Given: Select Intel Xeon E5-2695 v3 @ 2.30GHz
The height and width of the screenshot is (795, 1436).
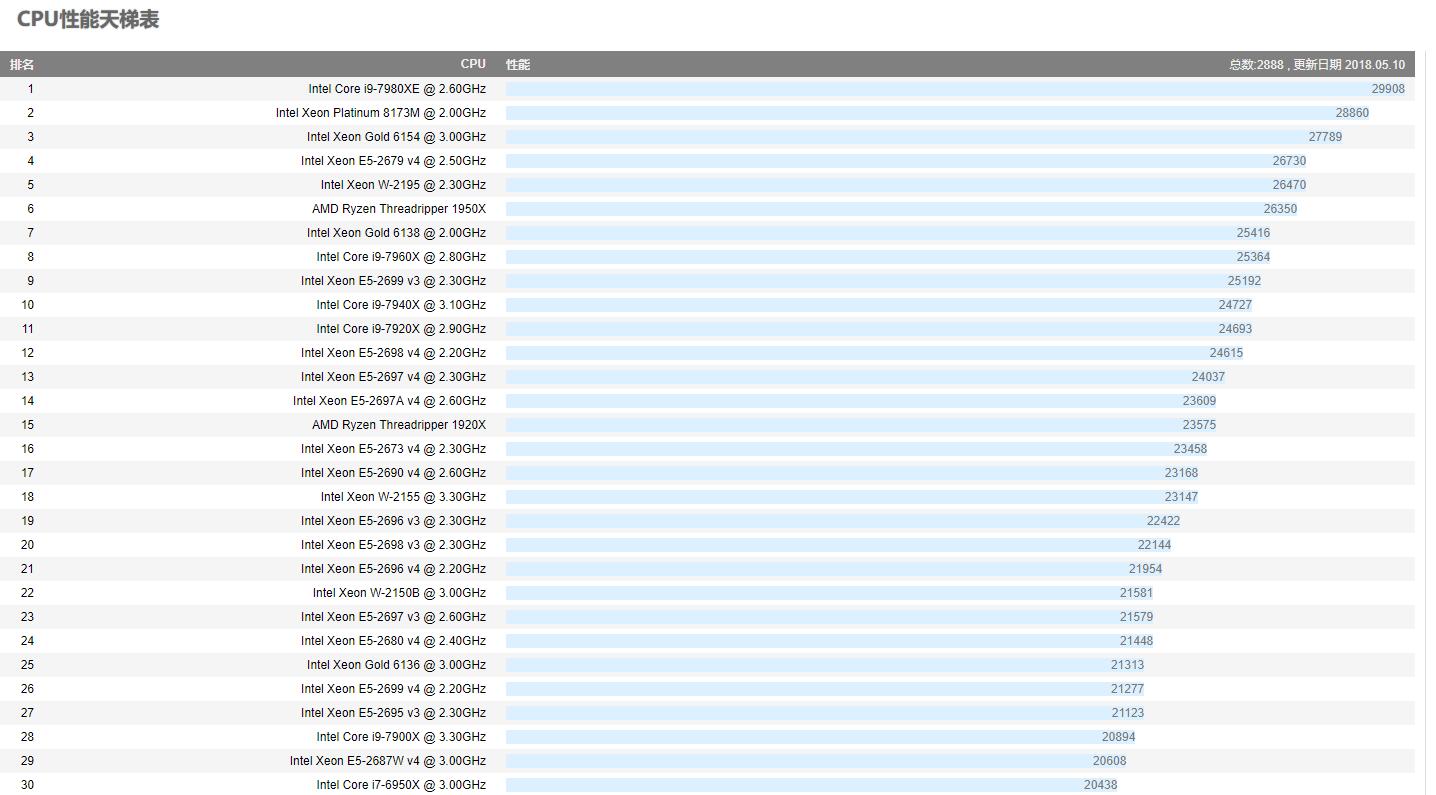Looking at the screenshot, I should point(393,713).
